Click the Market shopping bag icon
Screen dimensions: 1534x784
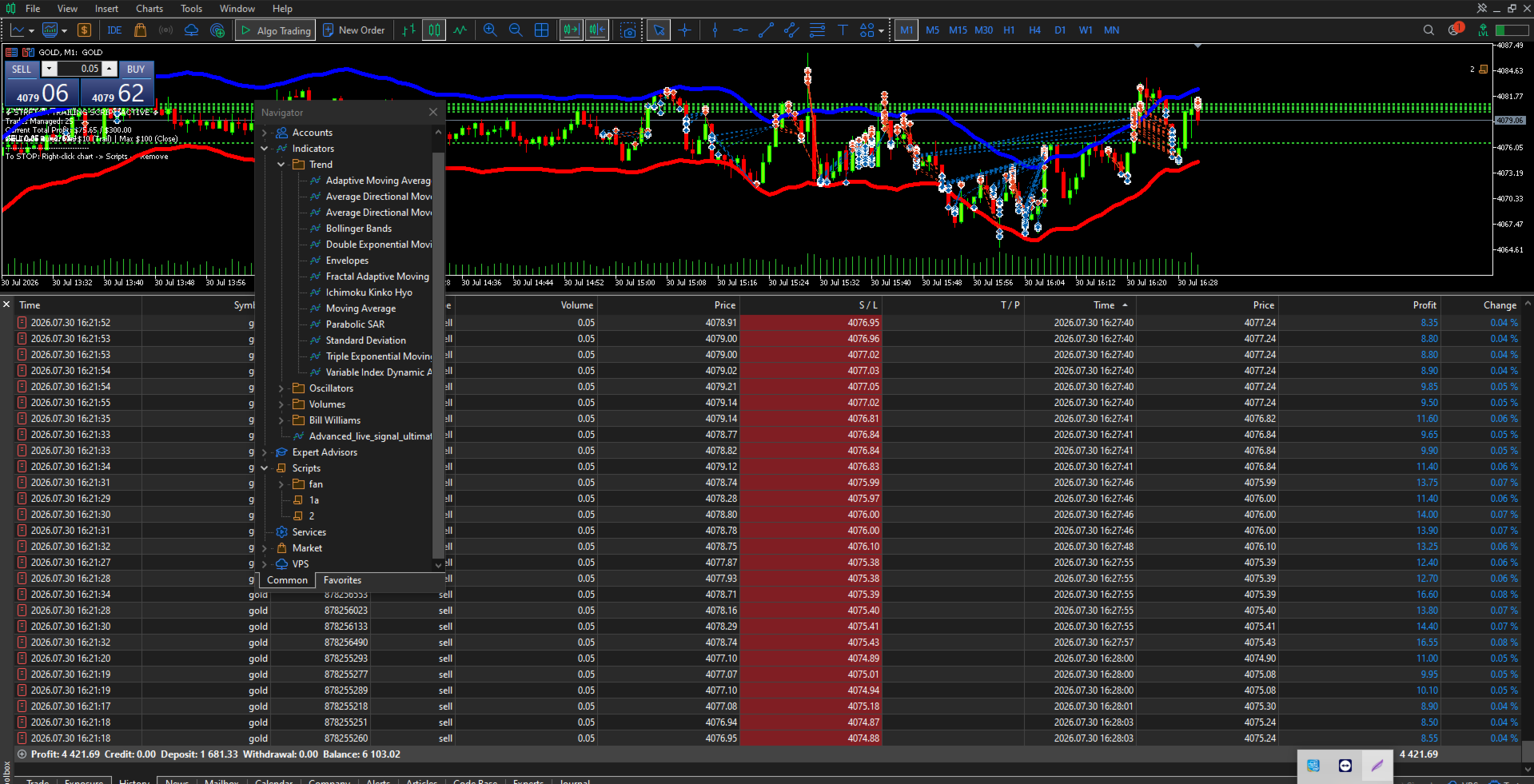pyautogui.click(x=140, y=30)
